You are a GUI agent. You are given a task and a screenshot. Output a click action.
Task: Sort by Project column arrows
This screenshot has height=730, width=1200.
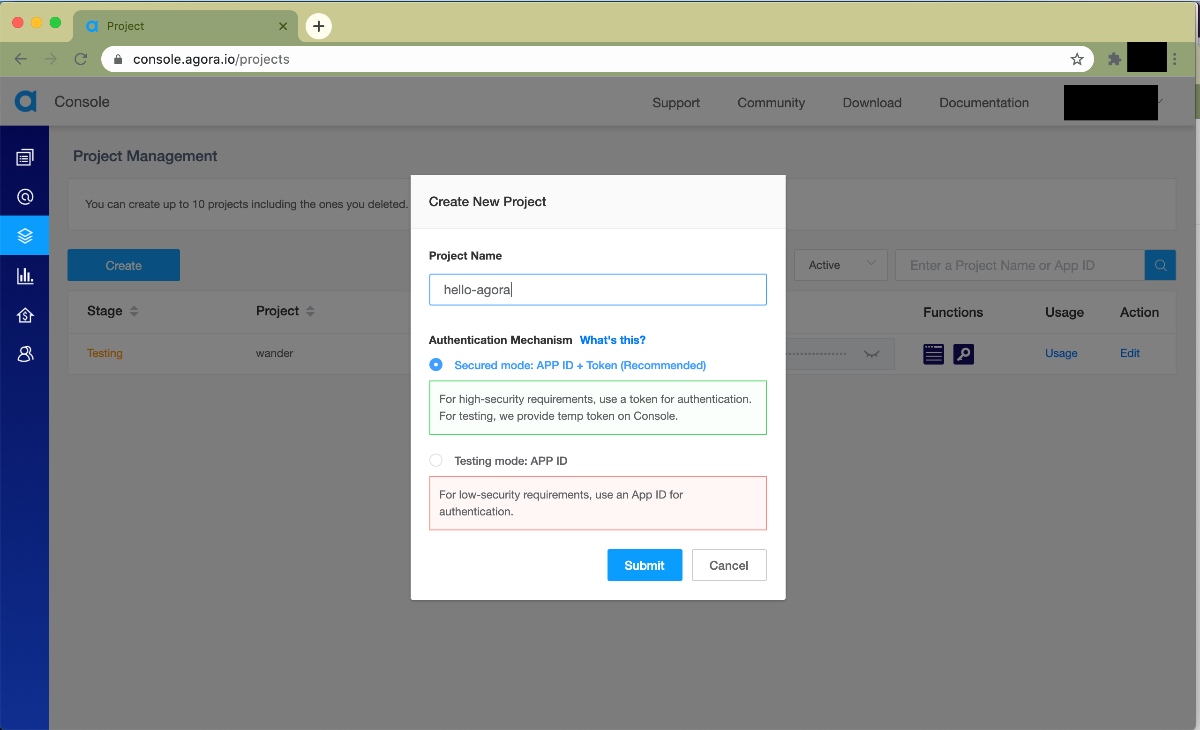point(310,311)
